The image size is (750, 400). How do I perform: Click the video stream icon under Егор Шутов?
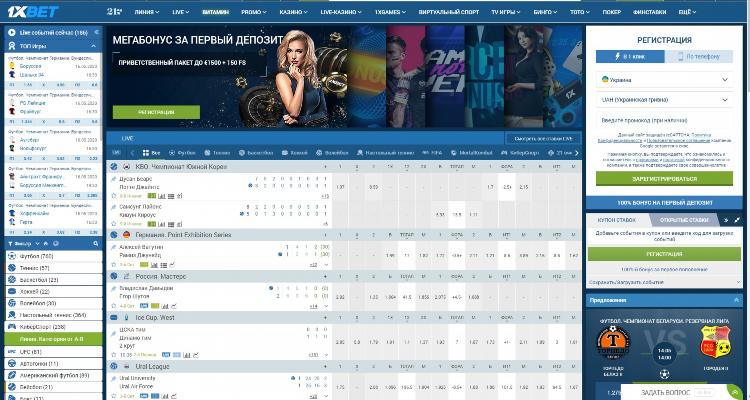(x=144, y=306)
